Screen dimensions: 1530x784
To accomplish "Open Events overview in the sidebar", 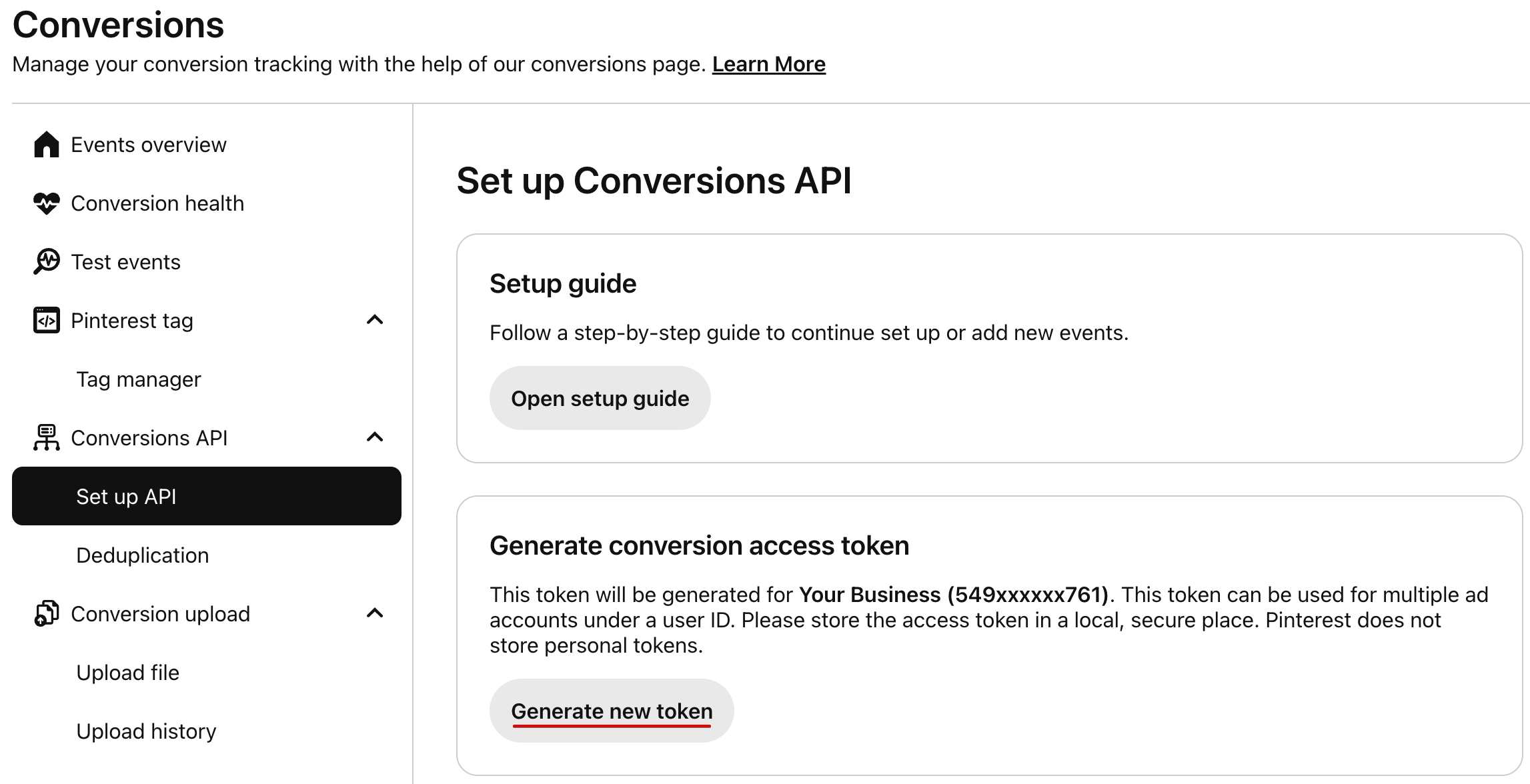I will click(149, 145).
